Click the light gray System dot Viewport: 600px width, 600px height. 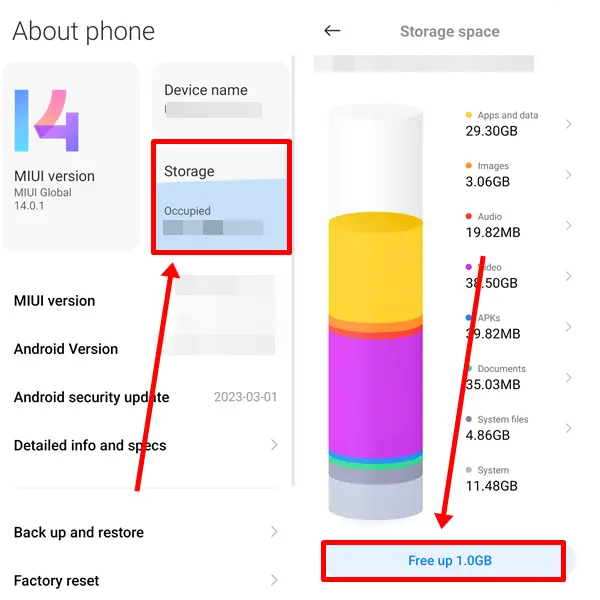469,470
